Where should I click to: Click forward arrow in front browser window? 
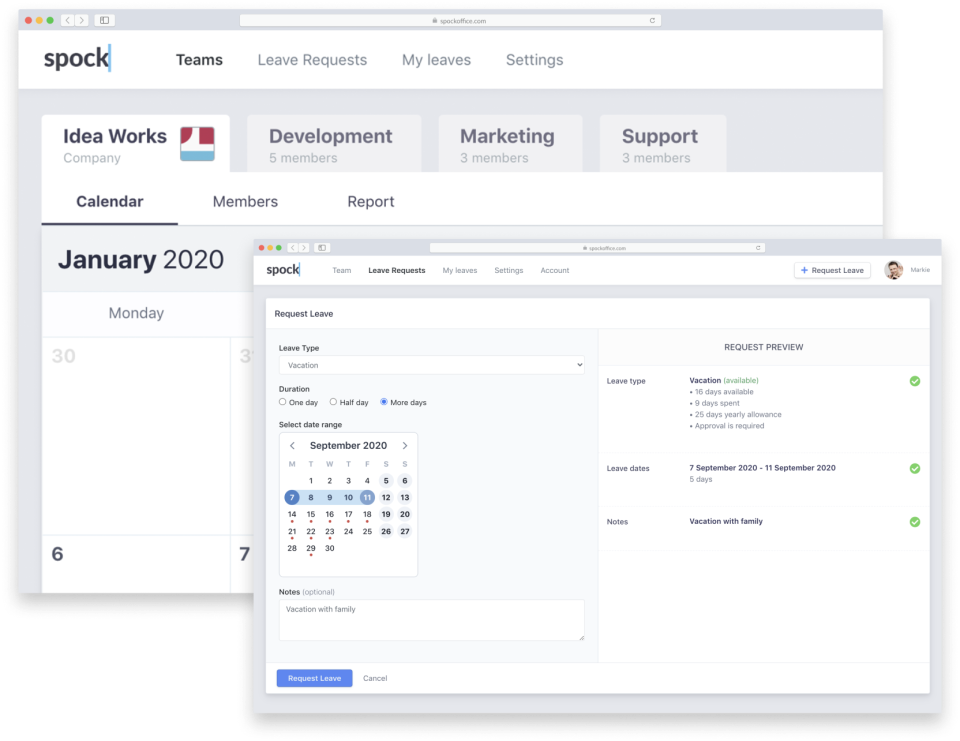click(304, 247)
